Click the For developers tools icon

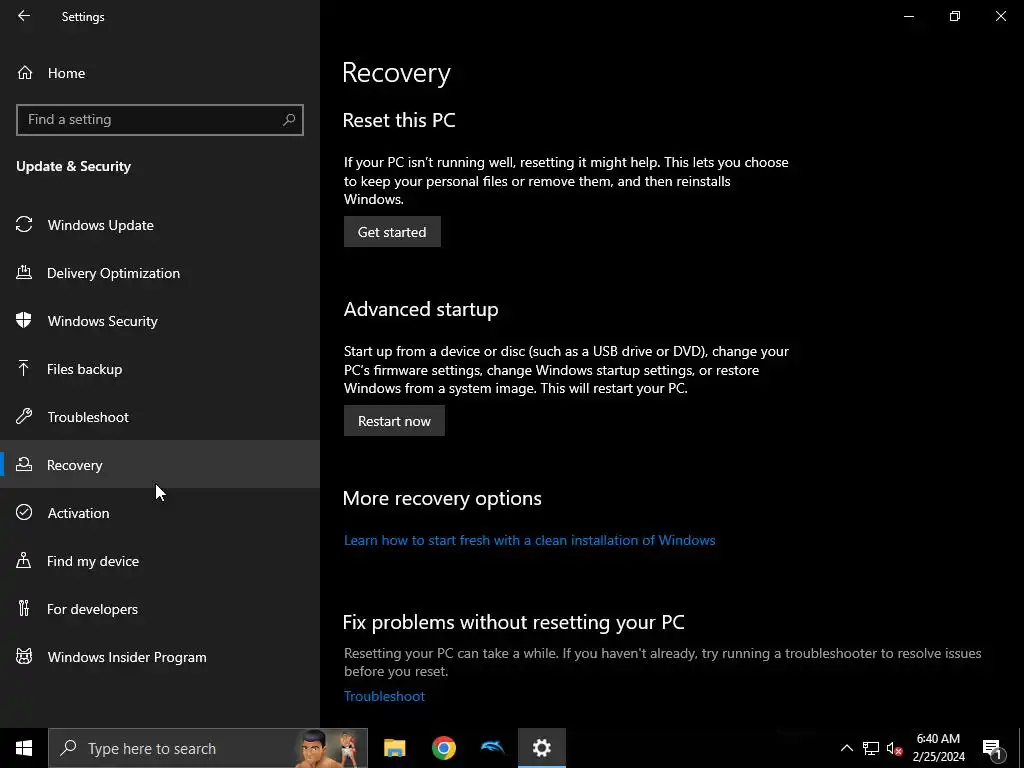24,609
